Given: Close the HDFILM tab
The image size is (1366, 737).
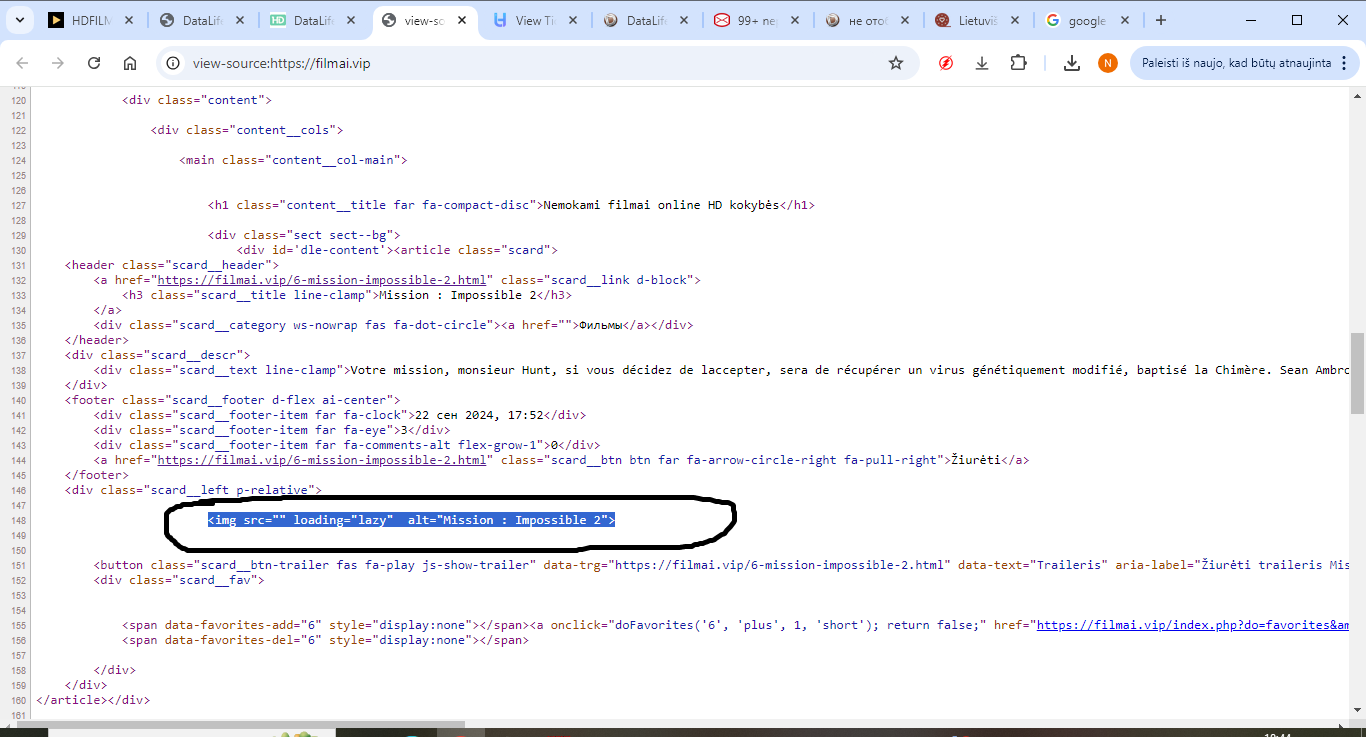Looking at the screenshot, I should click(131, 20).
